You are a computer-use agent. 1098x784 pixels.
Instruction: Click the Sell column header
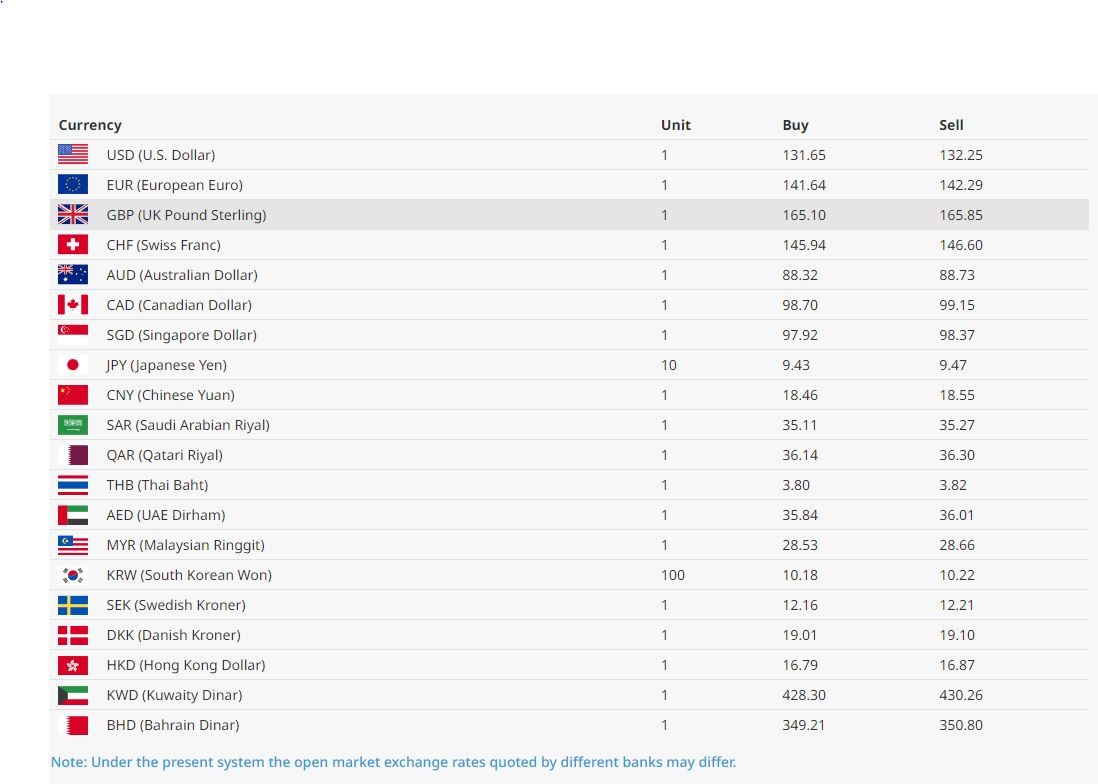pyautogui.click(x=951, y=125)
